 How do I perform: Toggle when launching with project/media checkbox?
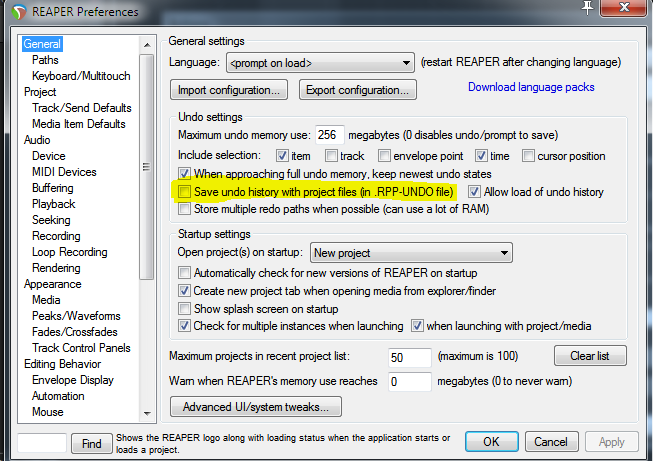point(417,326)
